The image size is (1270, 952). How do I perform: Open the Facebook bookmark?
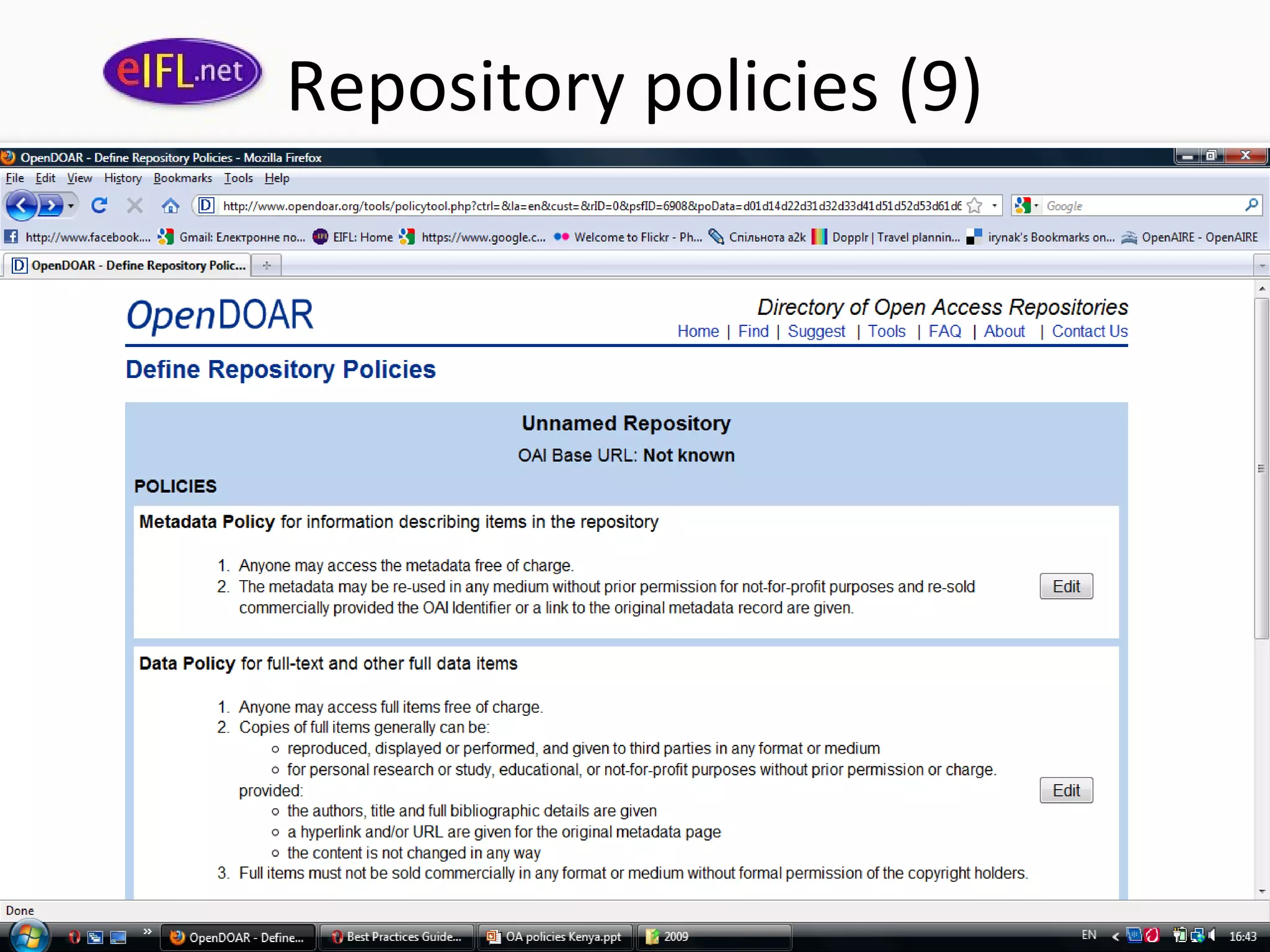point(78,237)
